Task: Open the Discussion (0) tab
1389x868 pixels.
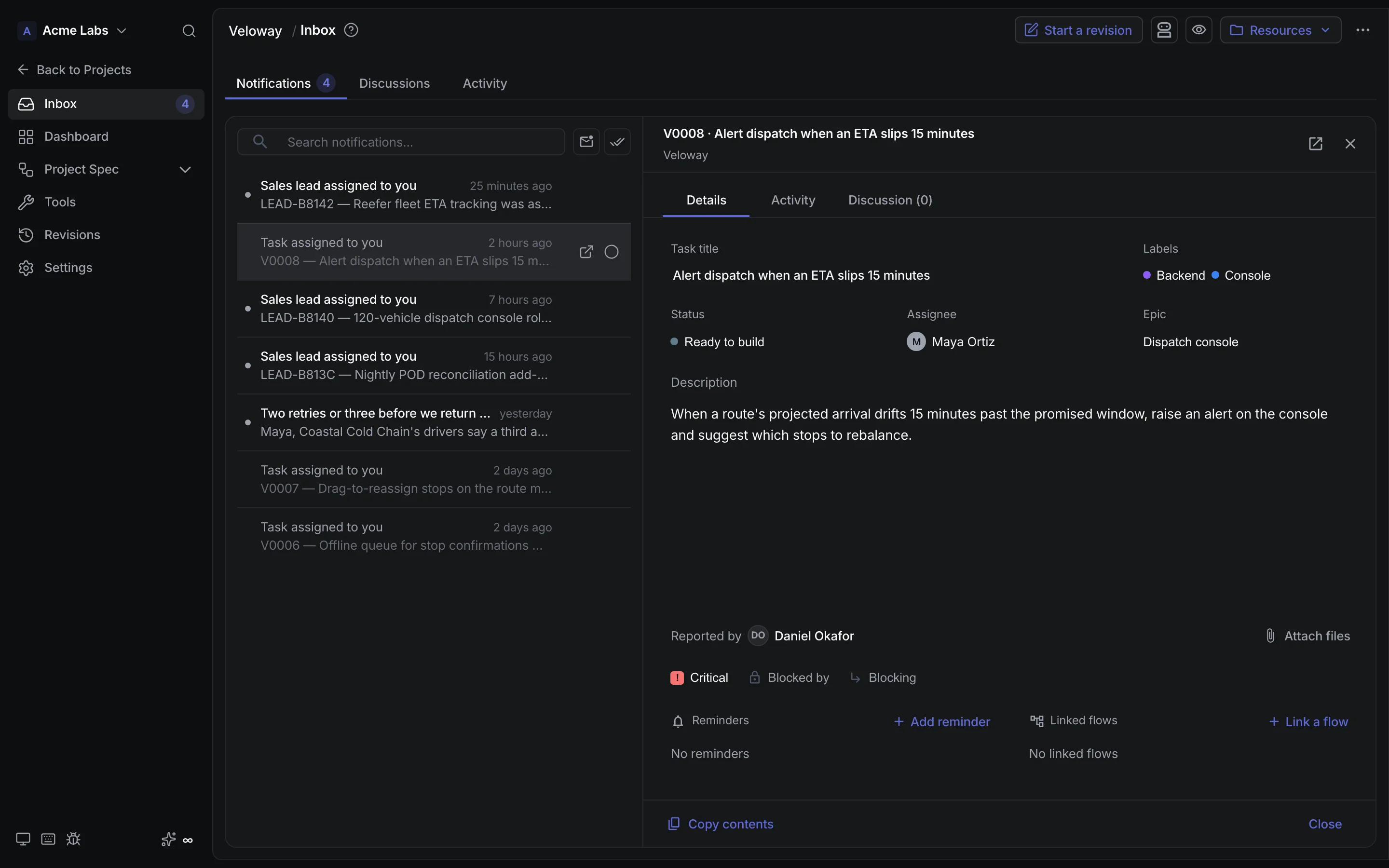Action: [x=890, y=200]
